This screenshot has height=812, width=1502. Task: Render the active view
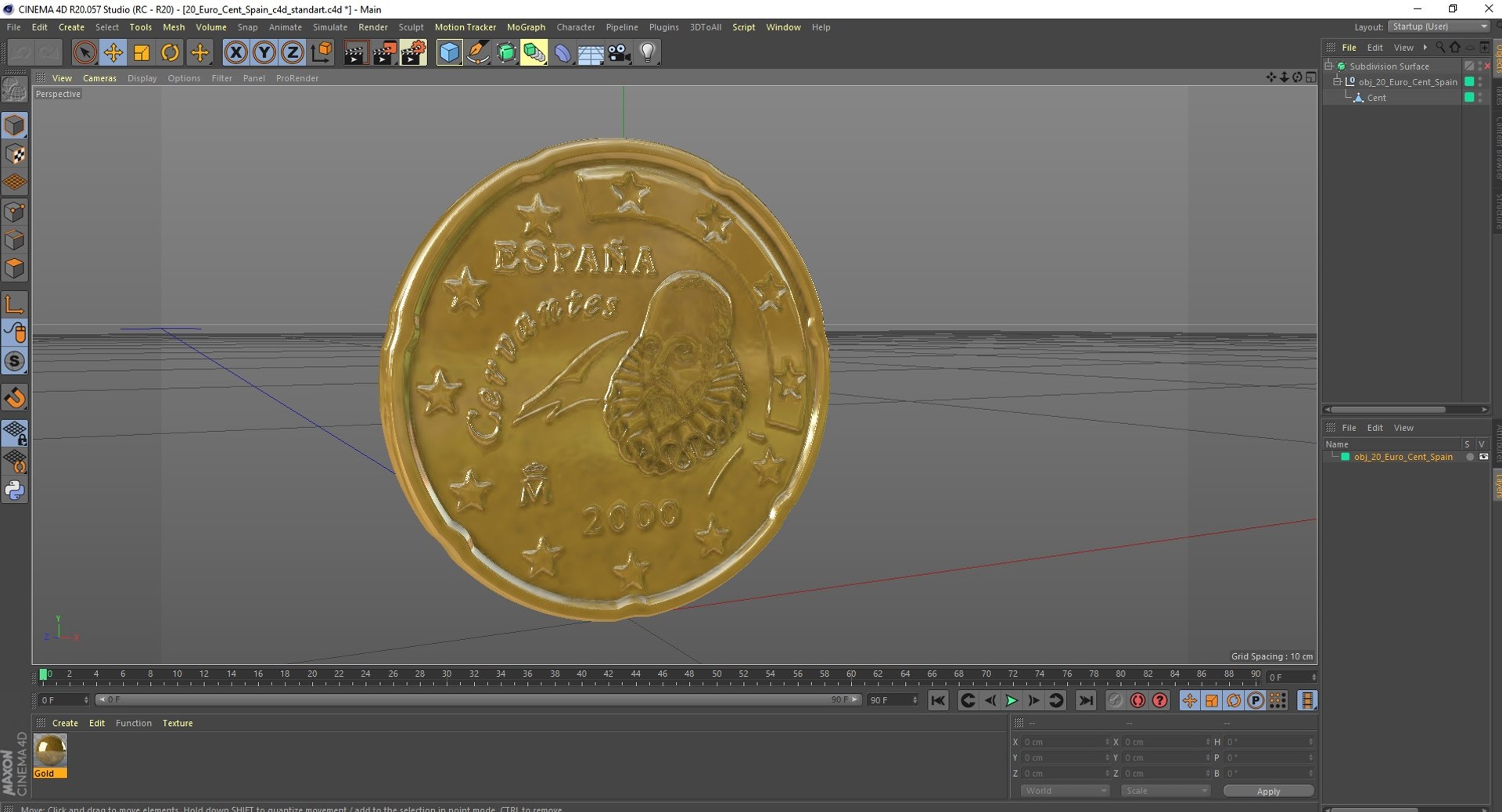(x=355, y=52)
